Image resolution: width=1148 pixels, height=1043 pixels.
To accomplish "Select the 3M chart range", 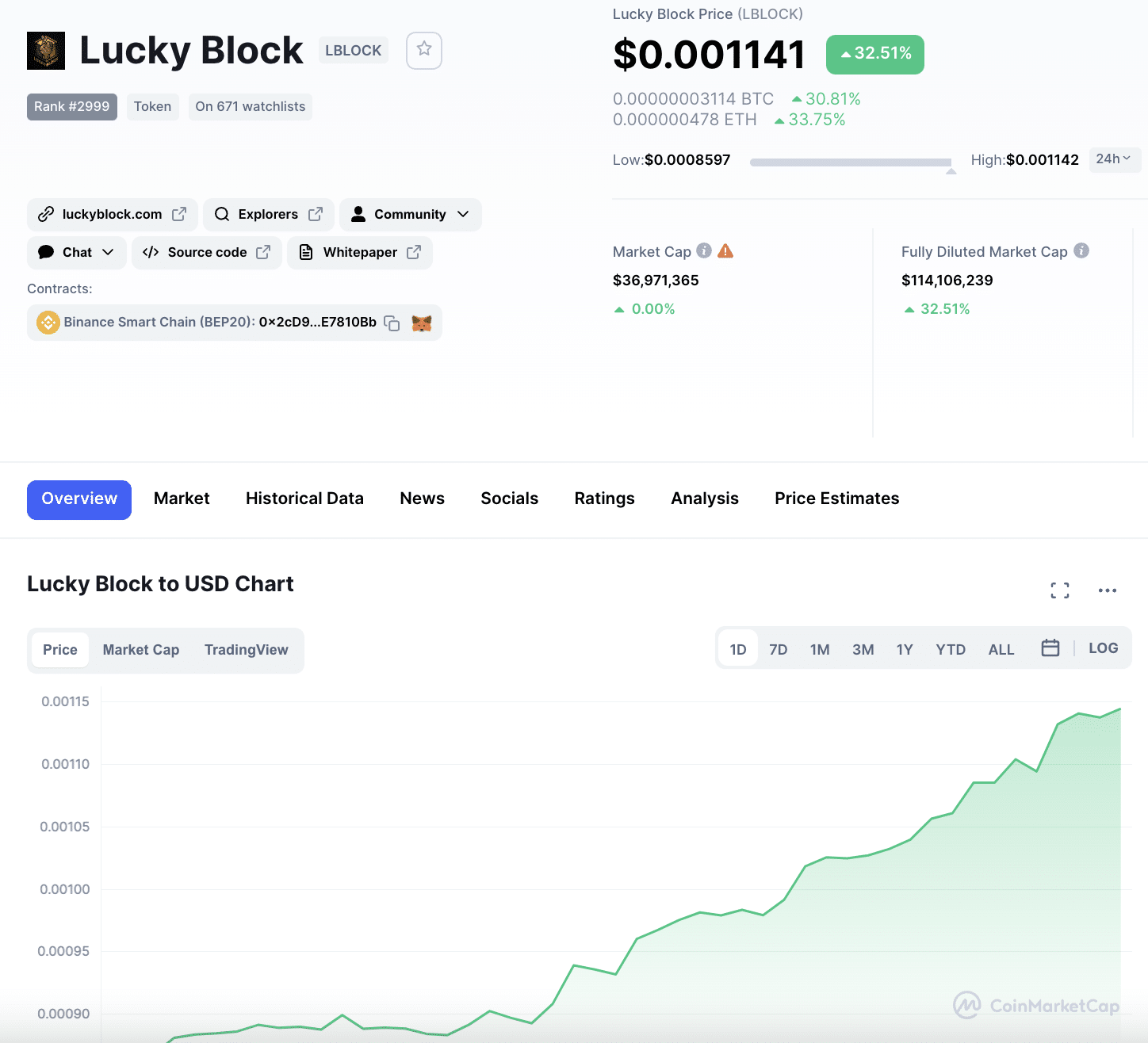I will coord(863,650).
